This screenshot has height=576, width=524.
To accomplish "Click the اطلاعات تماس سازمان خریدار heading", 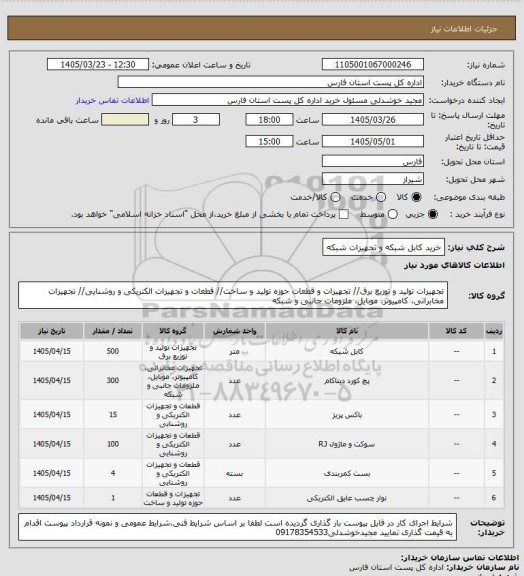I will pyautogui.click(x=459, y=558).
